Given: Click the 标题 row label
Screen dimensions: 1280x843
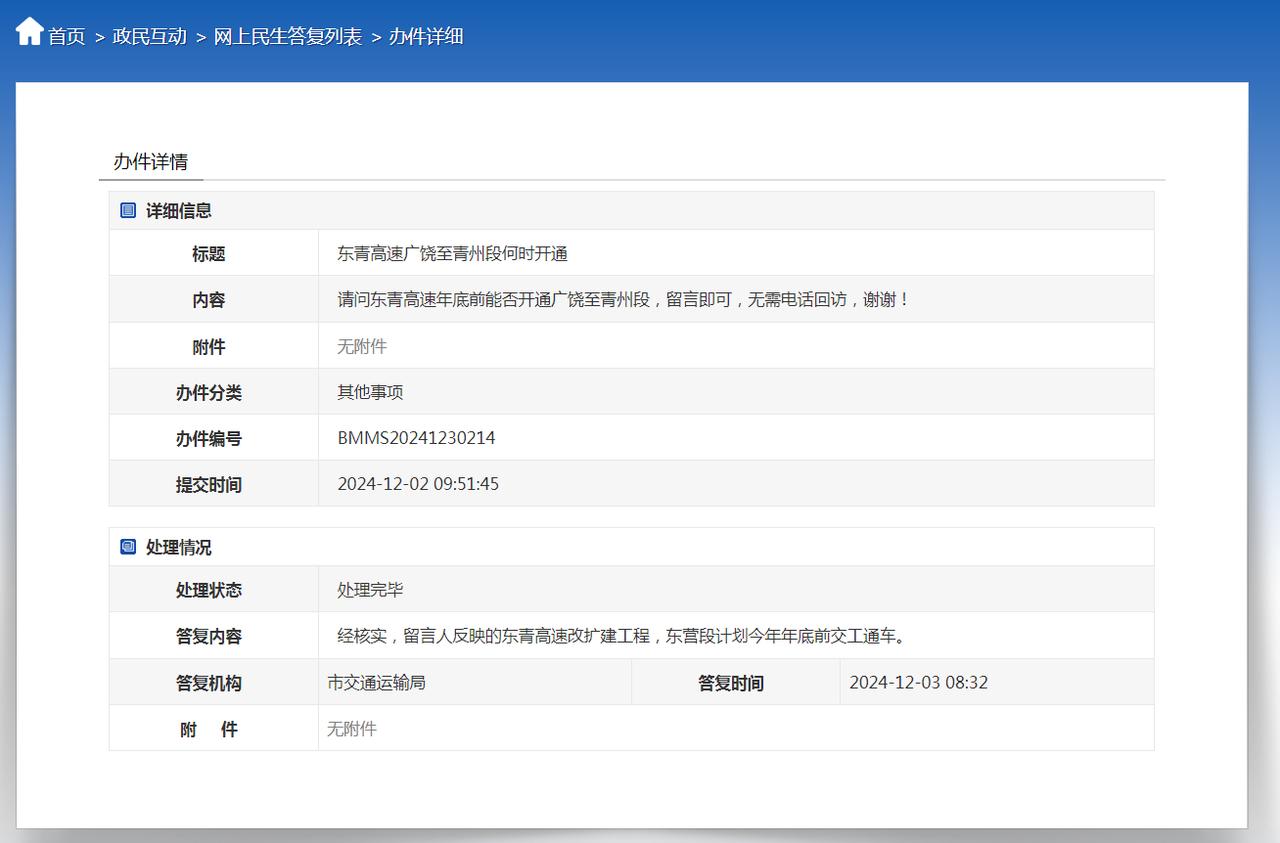Looking at the screenshot, I should pyautogui.click(x=209, y=254).
